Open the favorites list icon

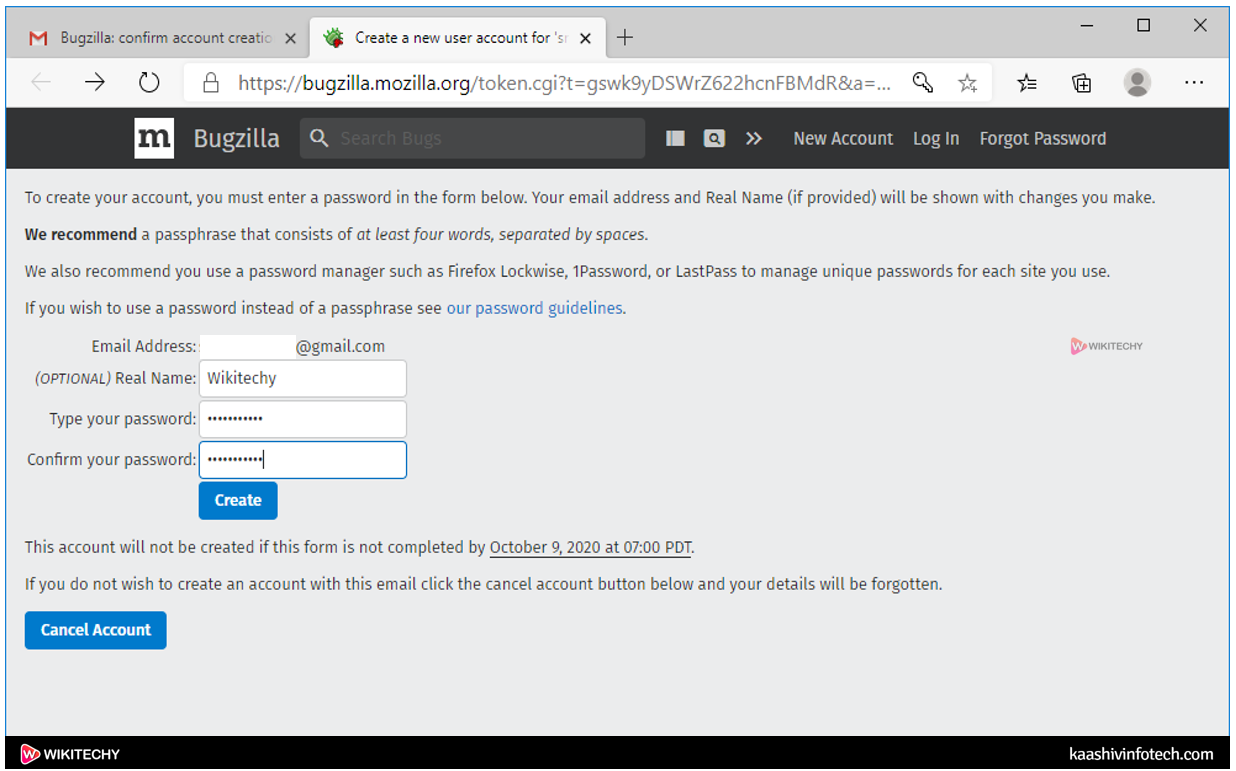pos(1027,83)
